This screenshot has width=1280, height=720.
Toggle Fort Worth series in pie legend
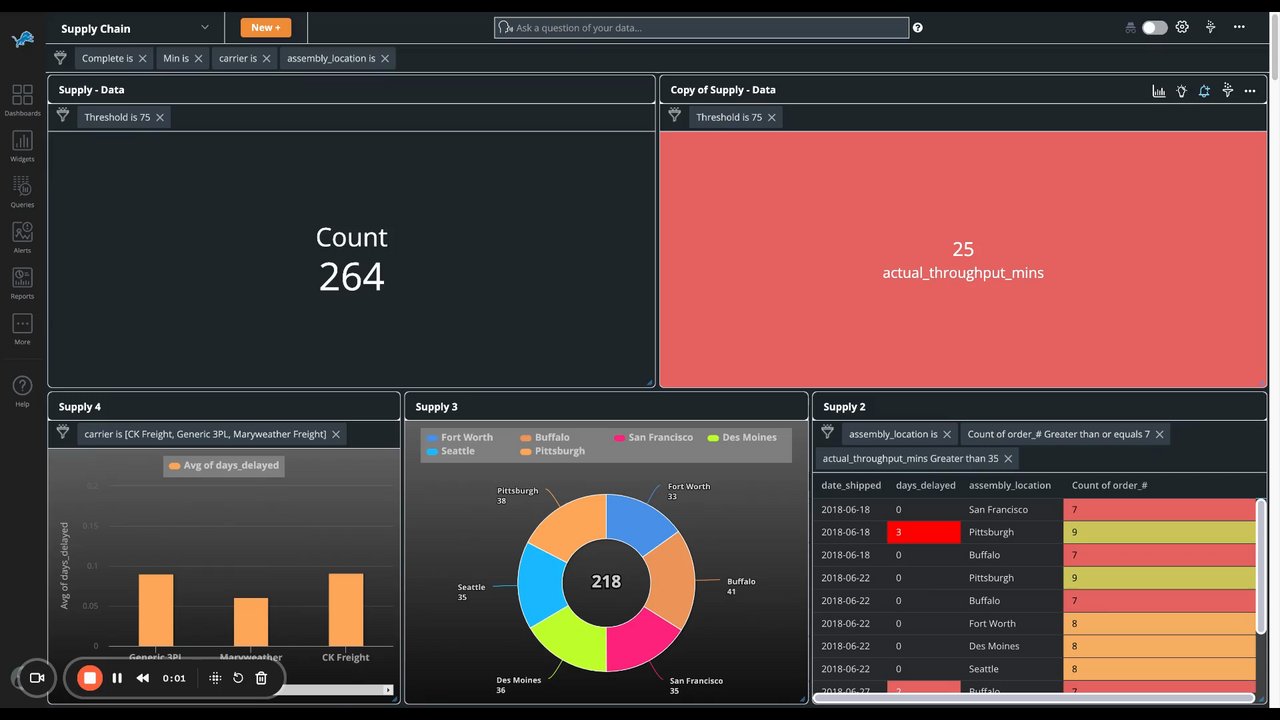(459, 437)
